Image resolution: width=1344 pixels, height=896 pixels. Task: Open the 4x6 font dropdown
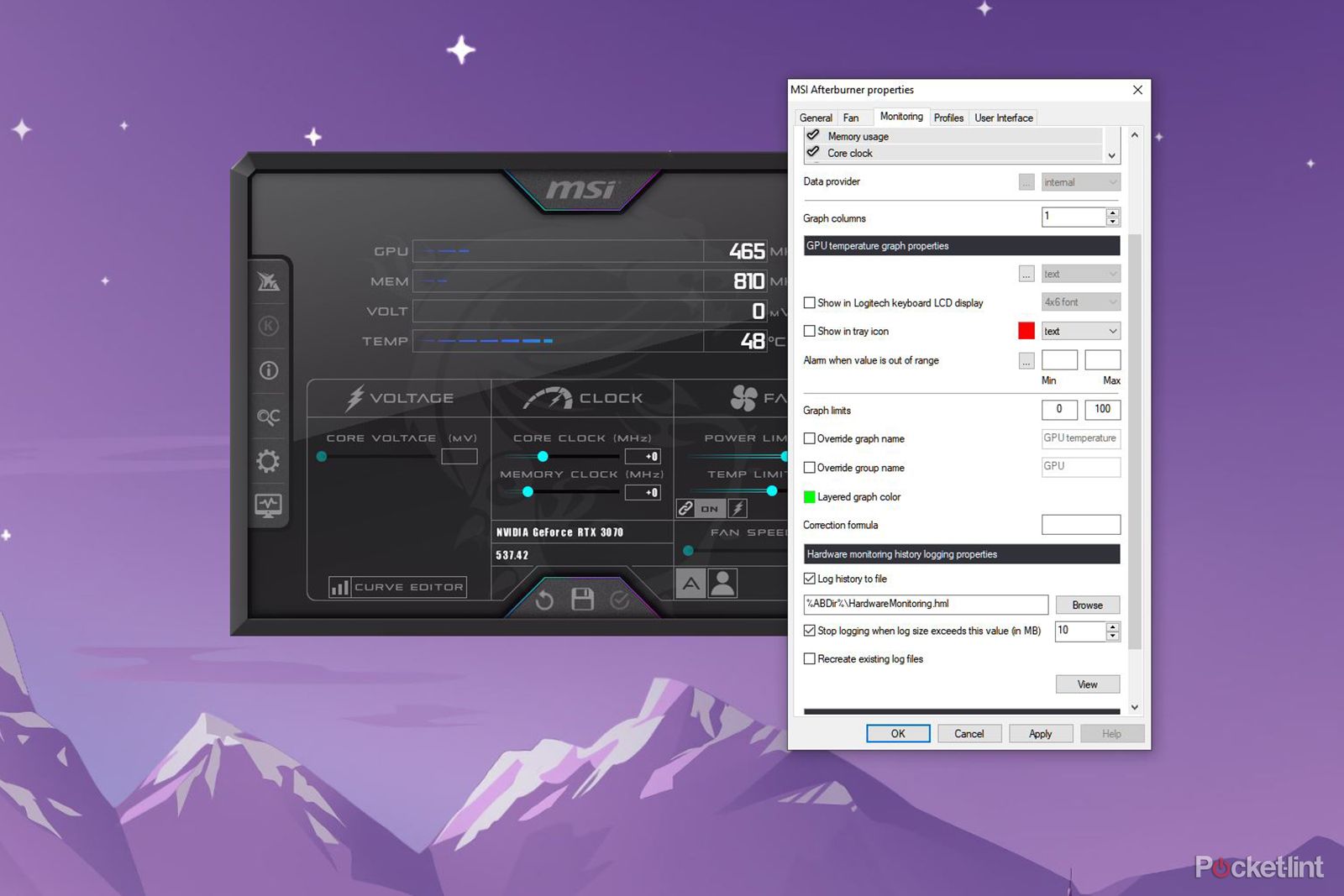point(1081,301)
